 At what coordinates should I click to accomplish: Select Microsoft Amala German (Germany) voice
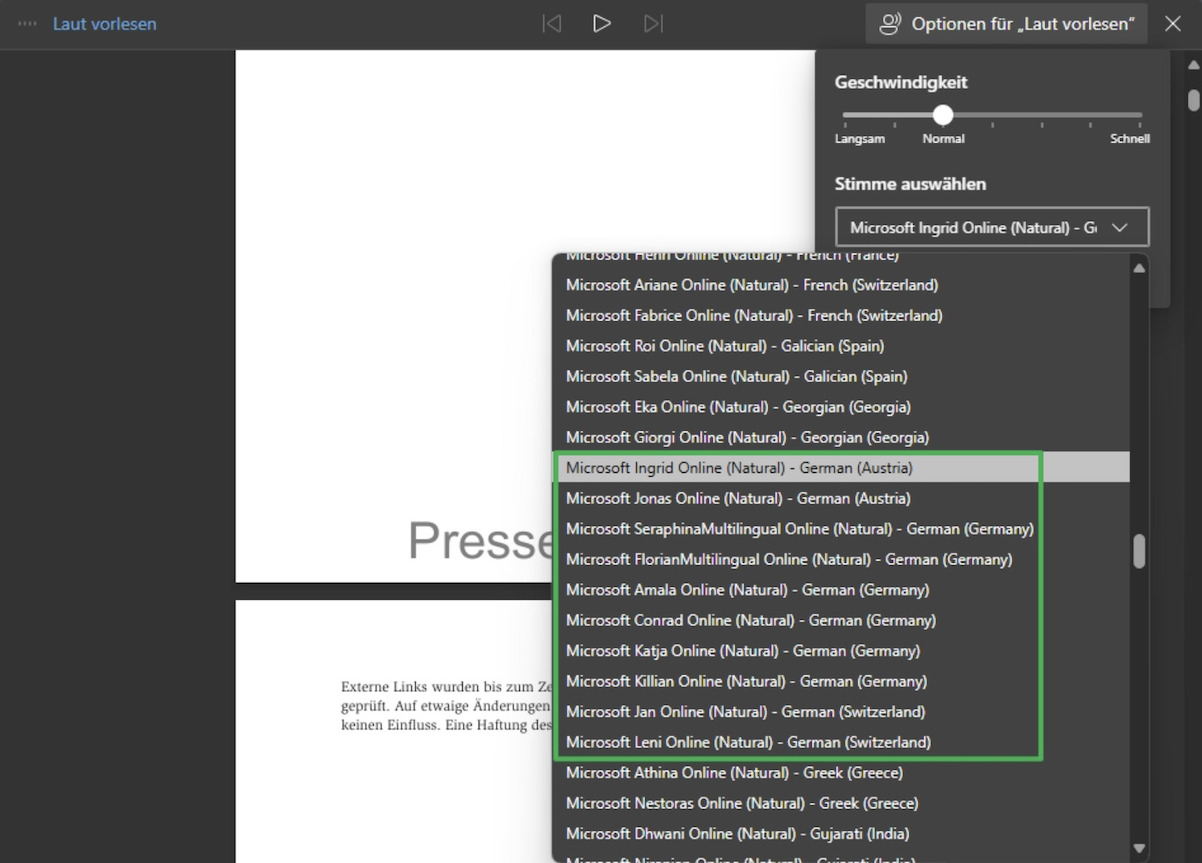coord(841,590)
